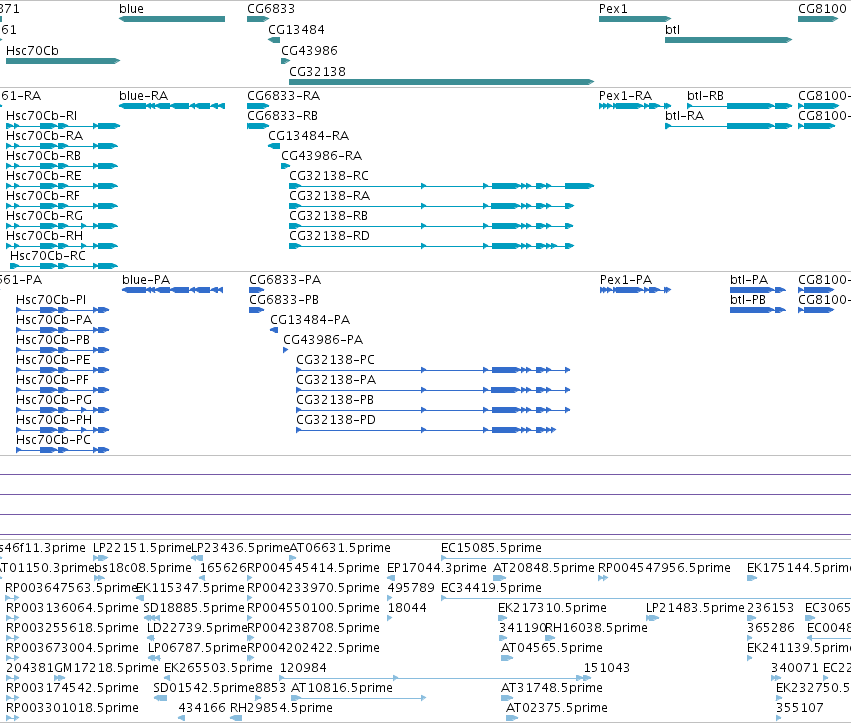Select the blue gene feature label
The image size is (851, 723).
(131, 9)
